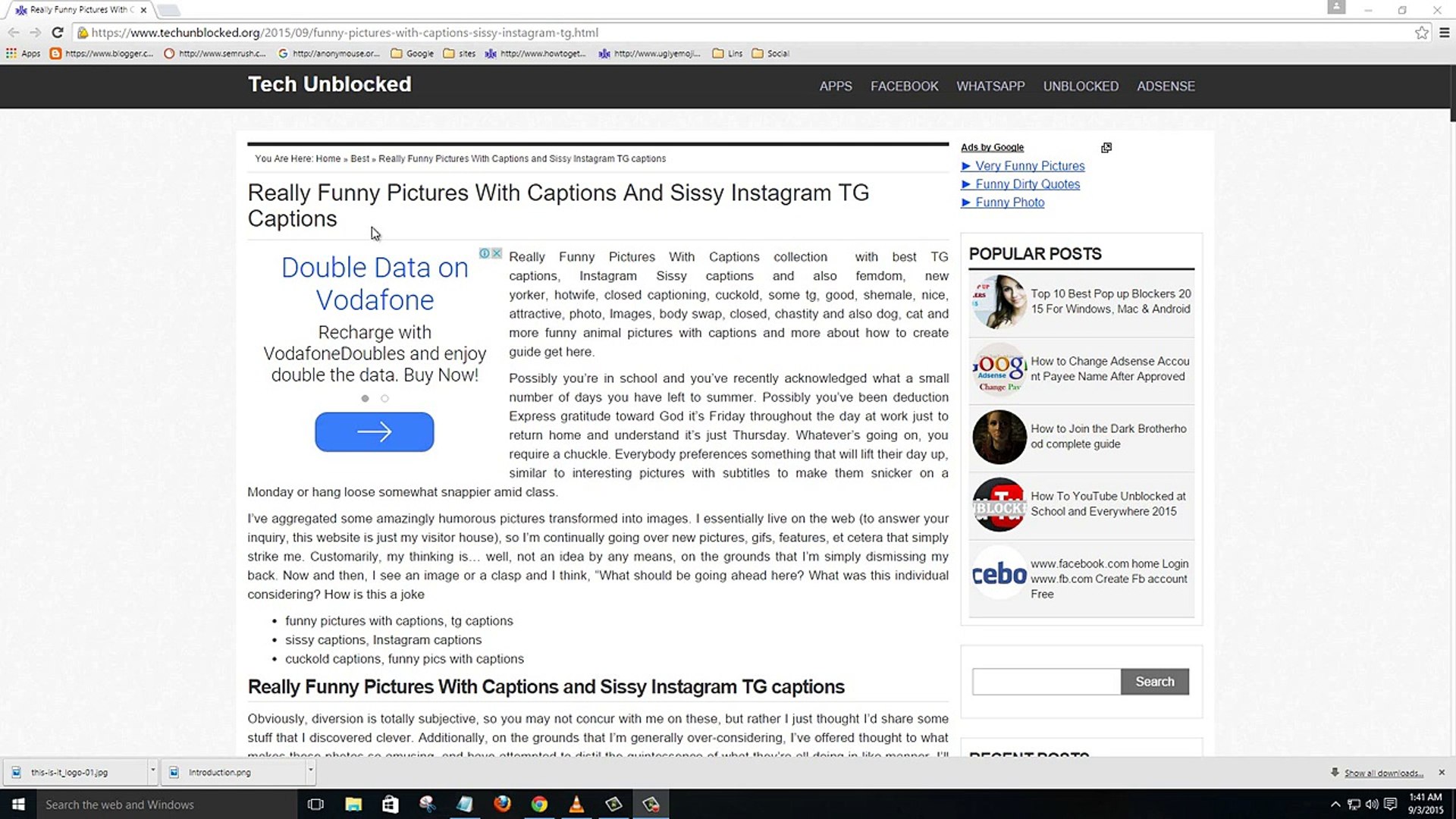Image resolution: width=1456 pixels, height=819 pixels.
Task: Click the FACEBOOK menu item
Action: coord(905,86)
